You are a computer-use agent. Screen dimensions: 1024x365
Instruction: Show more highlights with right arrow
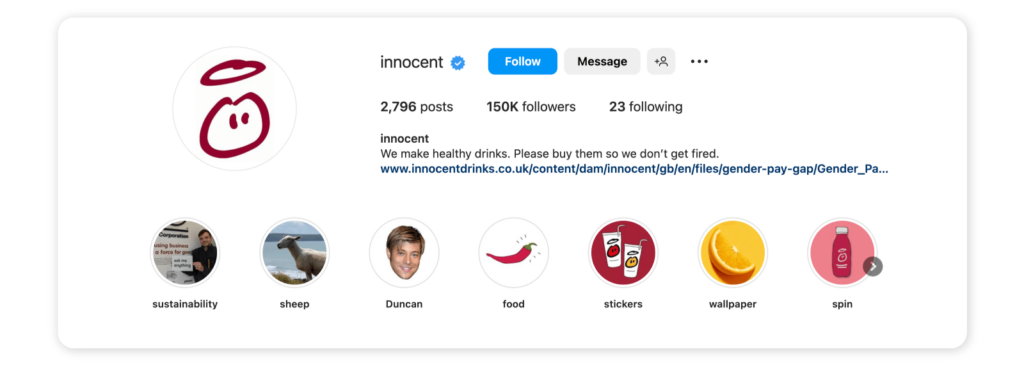[x=873, y=266]
